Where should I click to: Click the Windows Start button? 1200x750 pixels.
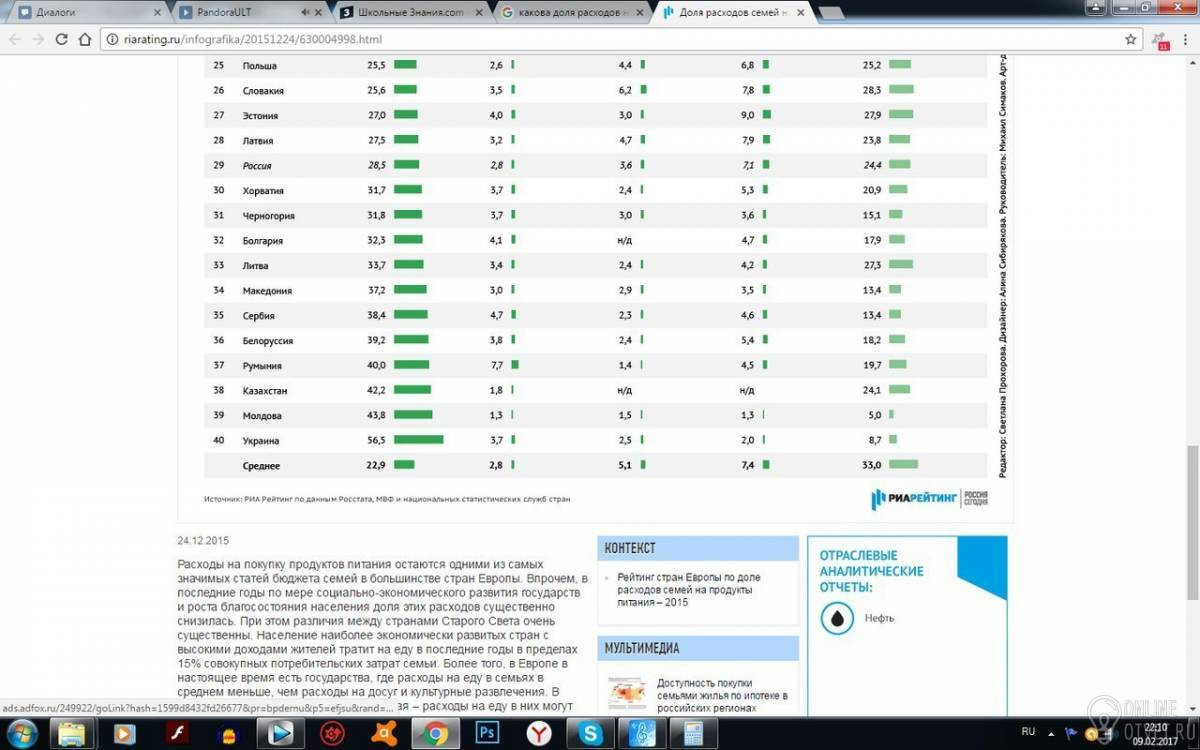pyautogui.click(x=22, y=733)
